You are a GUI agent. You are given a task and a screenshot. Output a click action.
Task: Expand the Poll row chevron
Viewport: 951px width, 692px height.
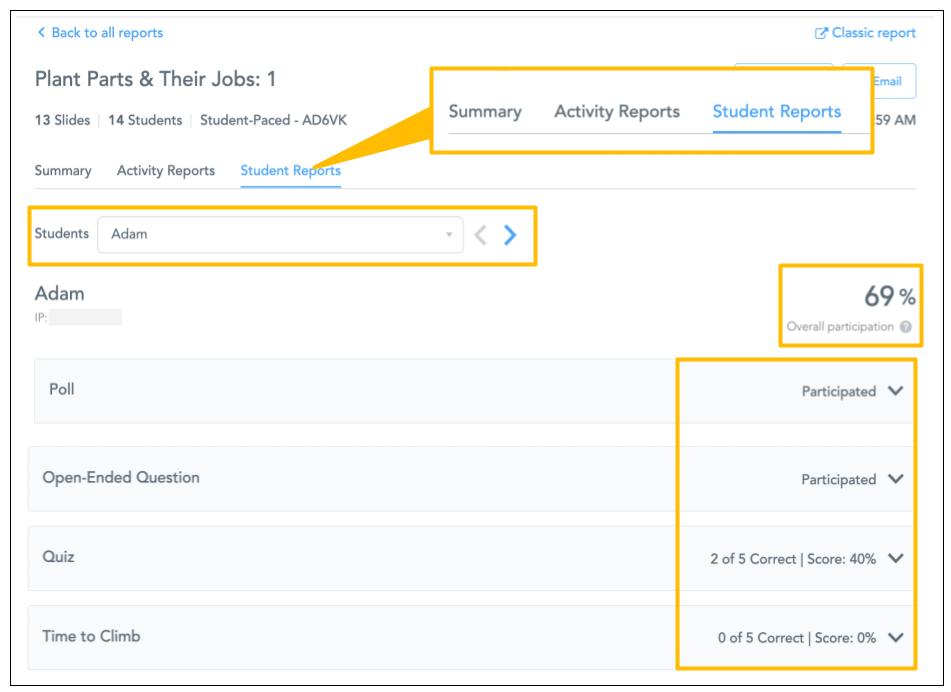[x=895, y=391]
